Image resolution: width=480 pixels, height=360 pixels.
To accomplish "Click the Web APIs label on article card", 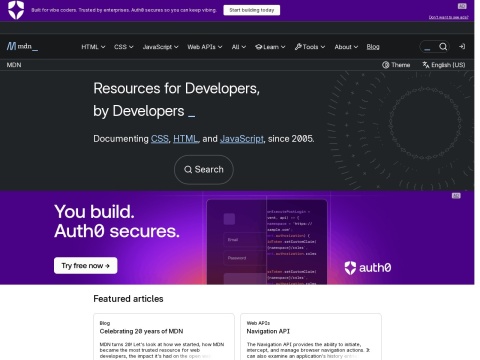I will pos(258,323).
